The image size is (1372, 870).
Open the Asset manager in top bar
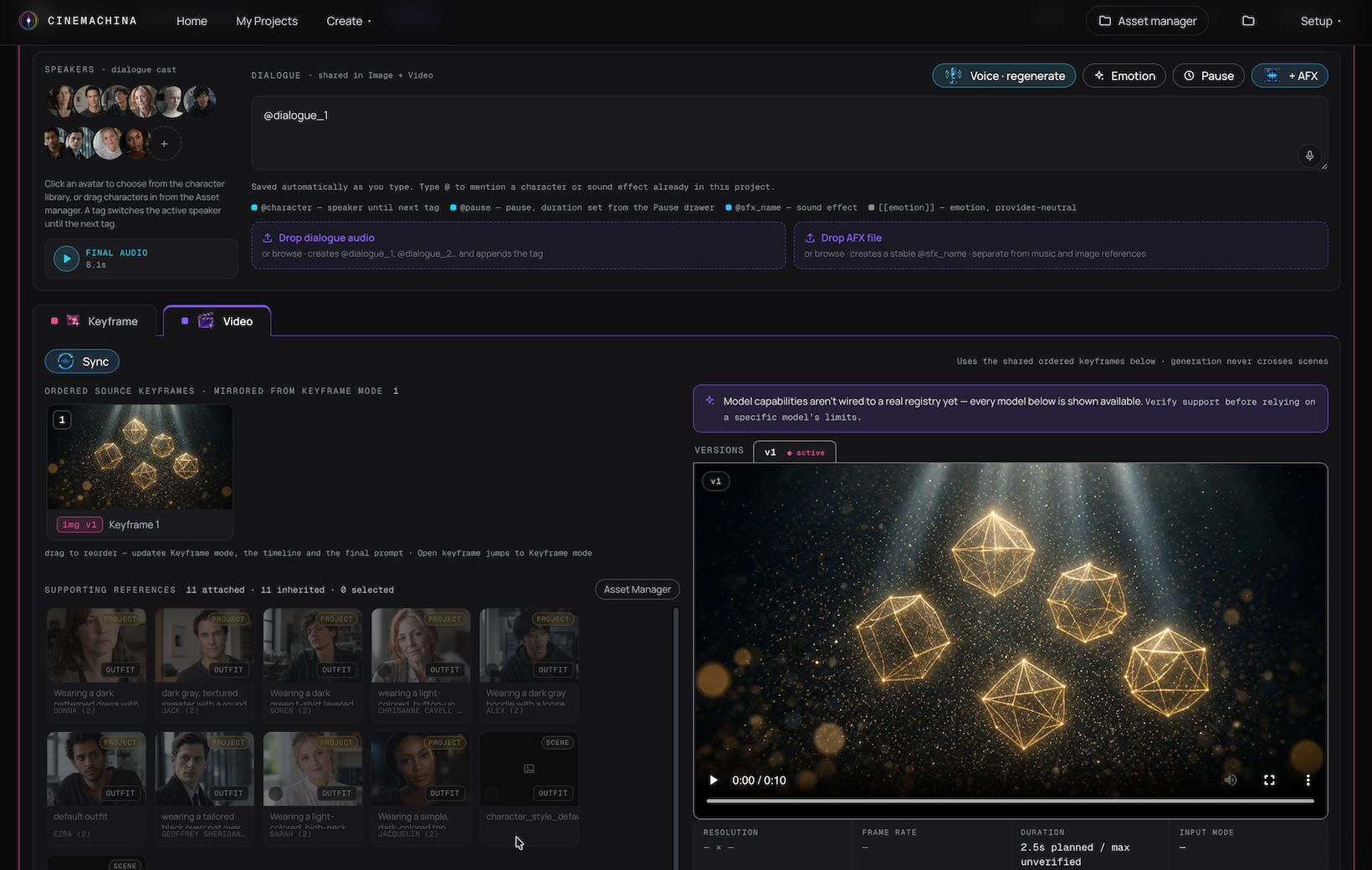point(1147,21)
